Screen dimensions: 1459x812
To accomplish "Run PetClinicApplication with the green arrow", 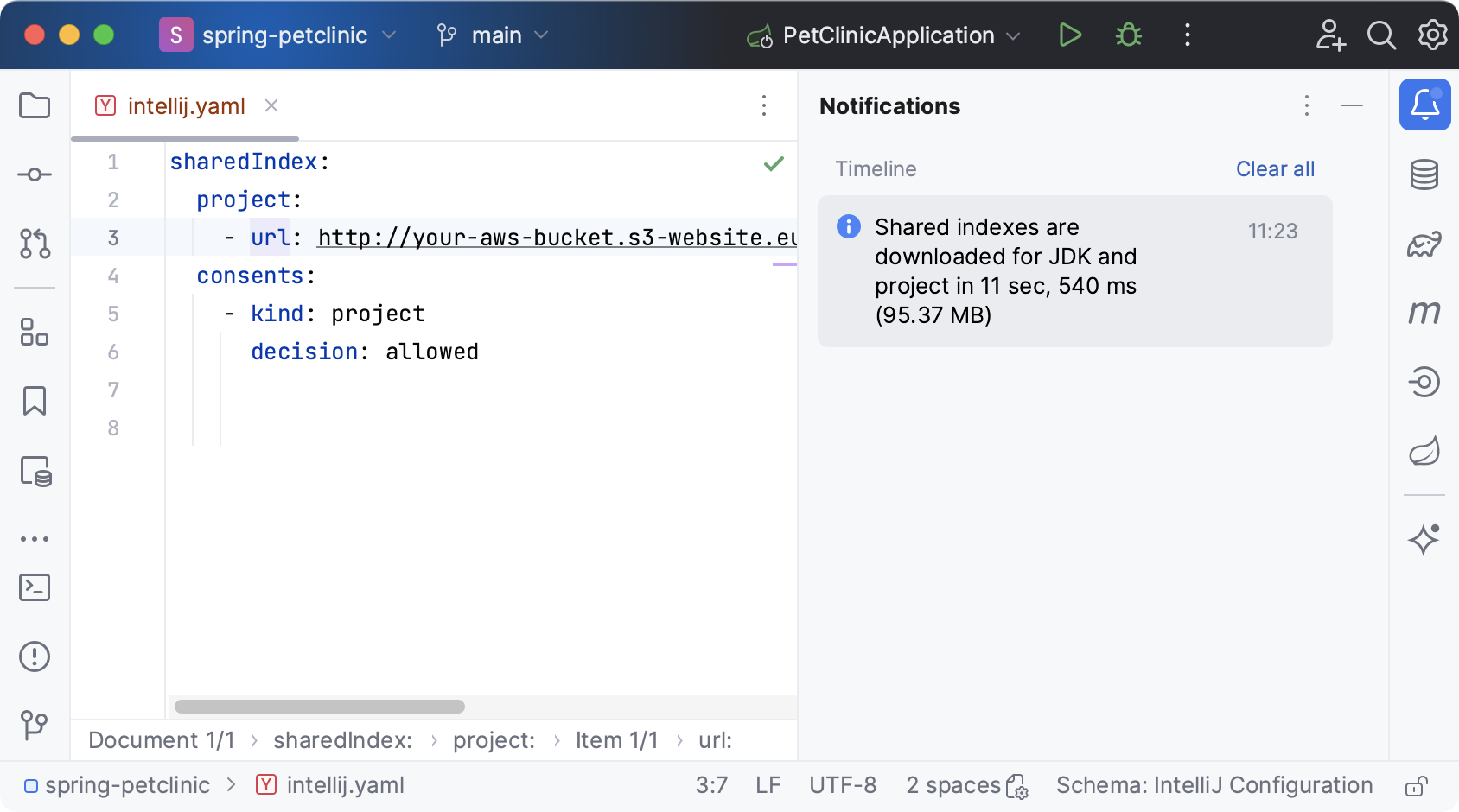I will tap(1070, 35).
